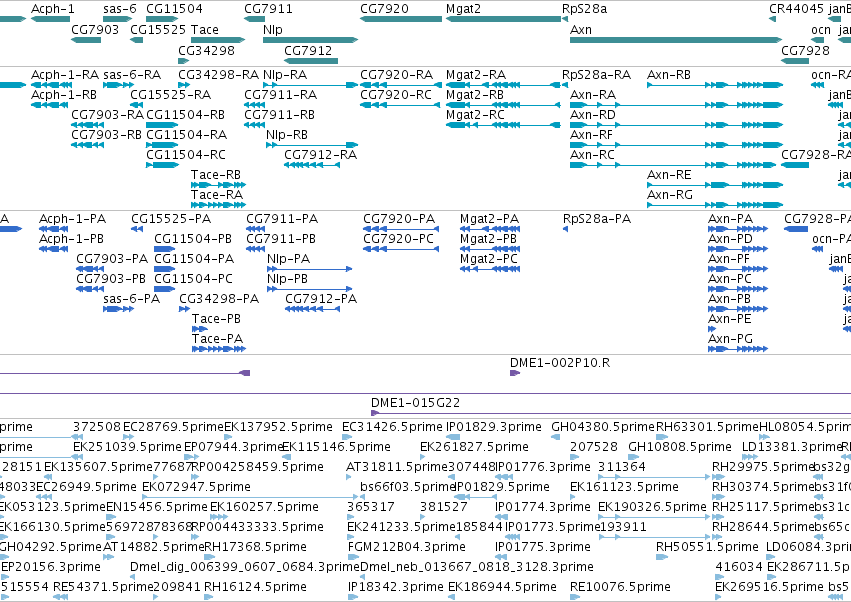Select the RE10076.5prime EST label
This screenshot has height=602, width=851.
click(620, 587)
